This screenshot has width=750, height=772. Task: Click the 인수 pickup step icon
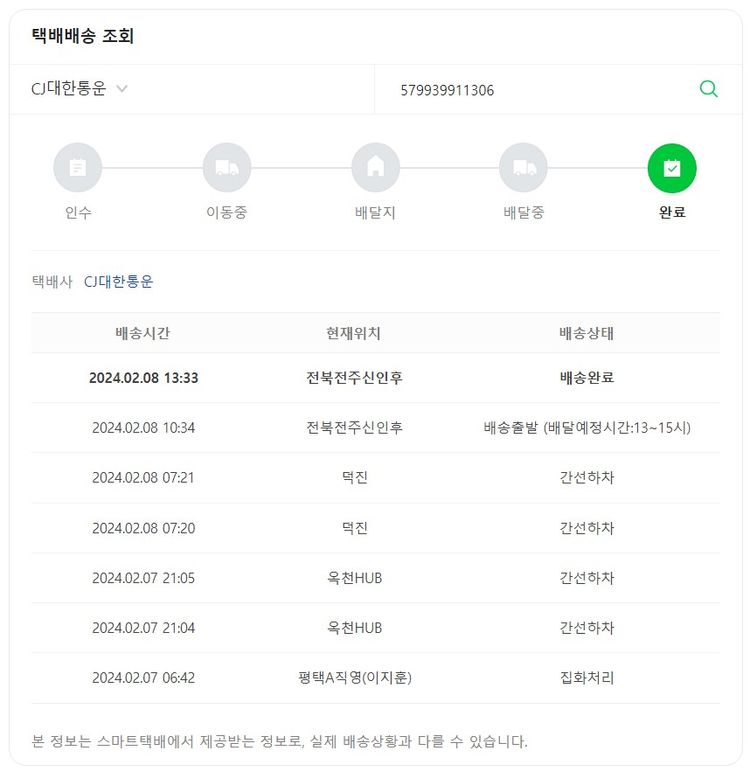(78, 168)
